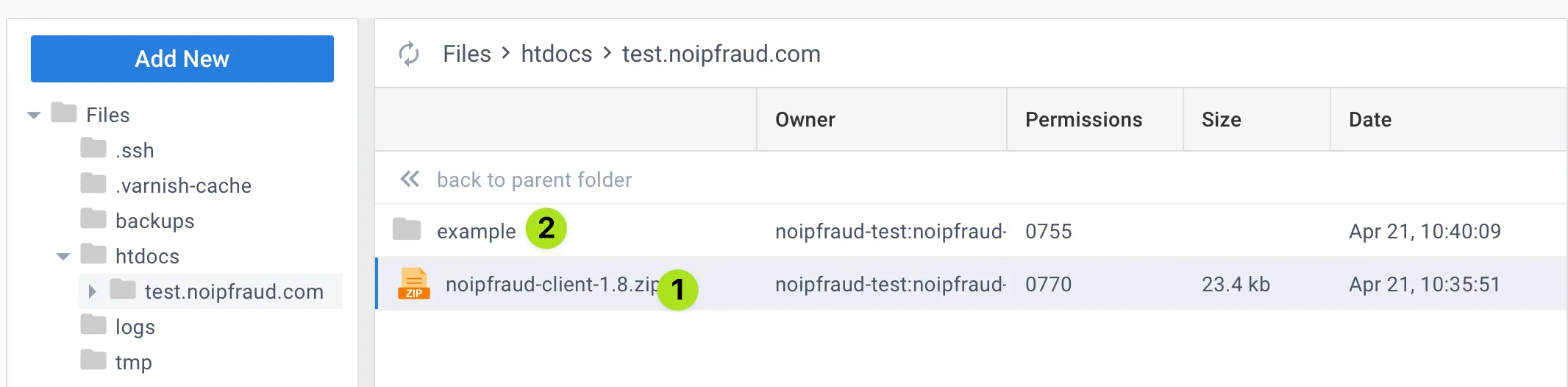
Task: Expand the test.noipfraud.com tree node
Action: tap(92, 291)
